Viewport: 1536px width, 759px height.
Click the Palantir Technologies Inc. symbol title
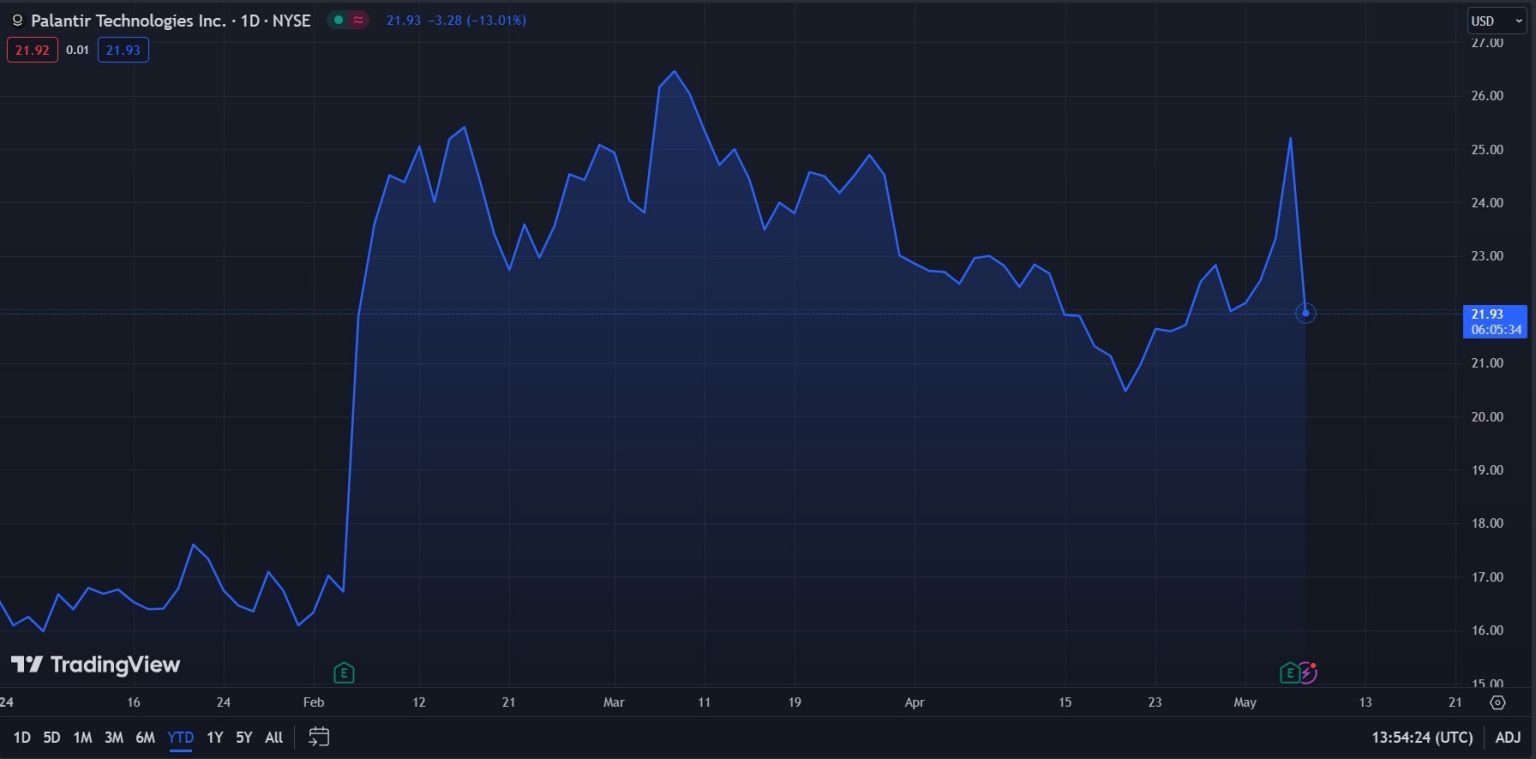tap(128, 20)
